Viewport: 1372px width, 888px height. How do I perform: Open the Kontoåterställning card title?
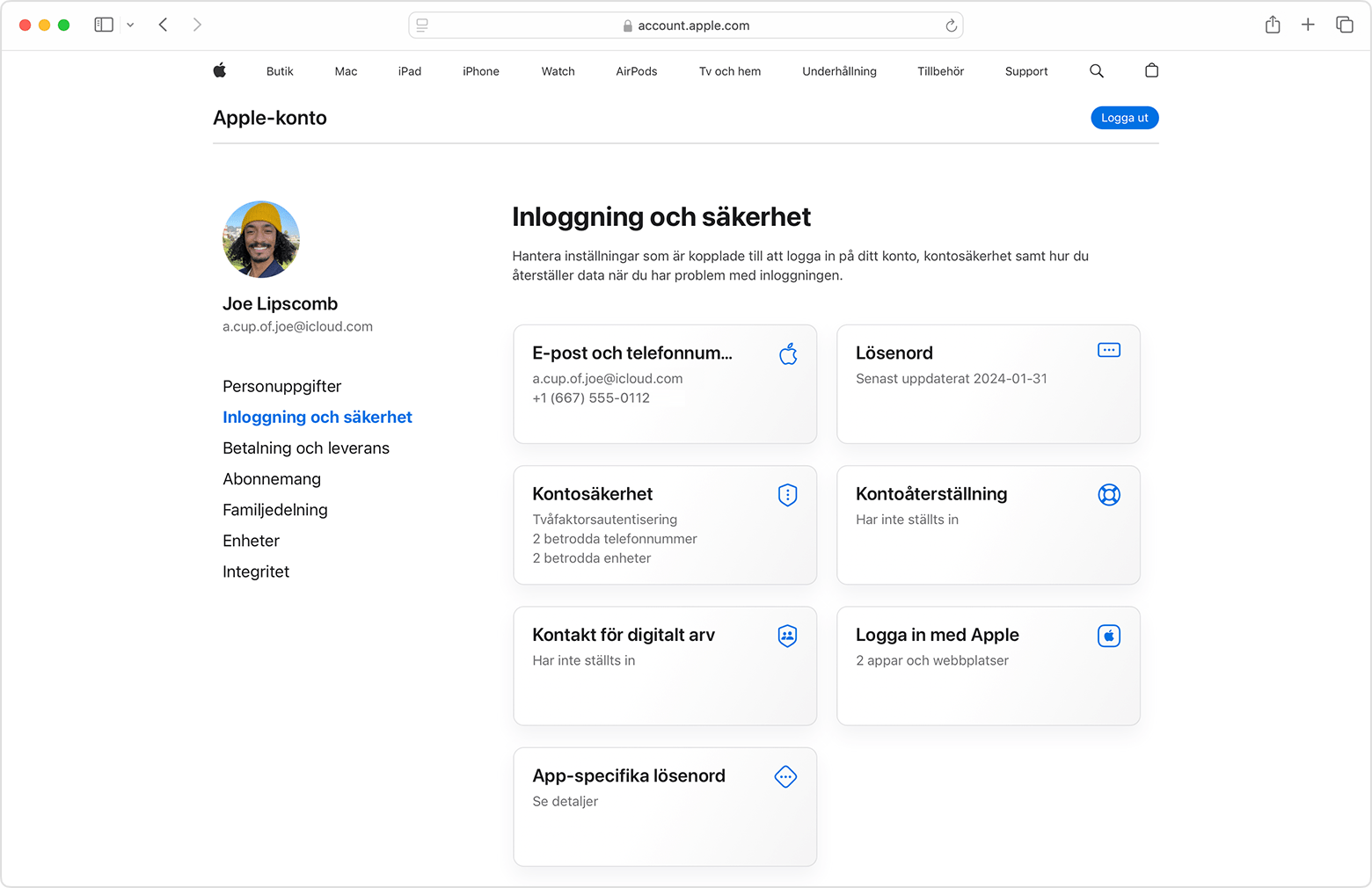pos(931,494)
